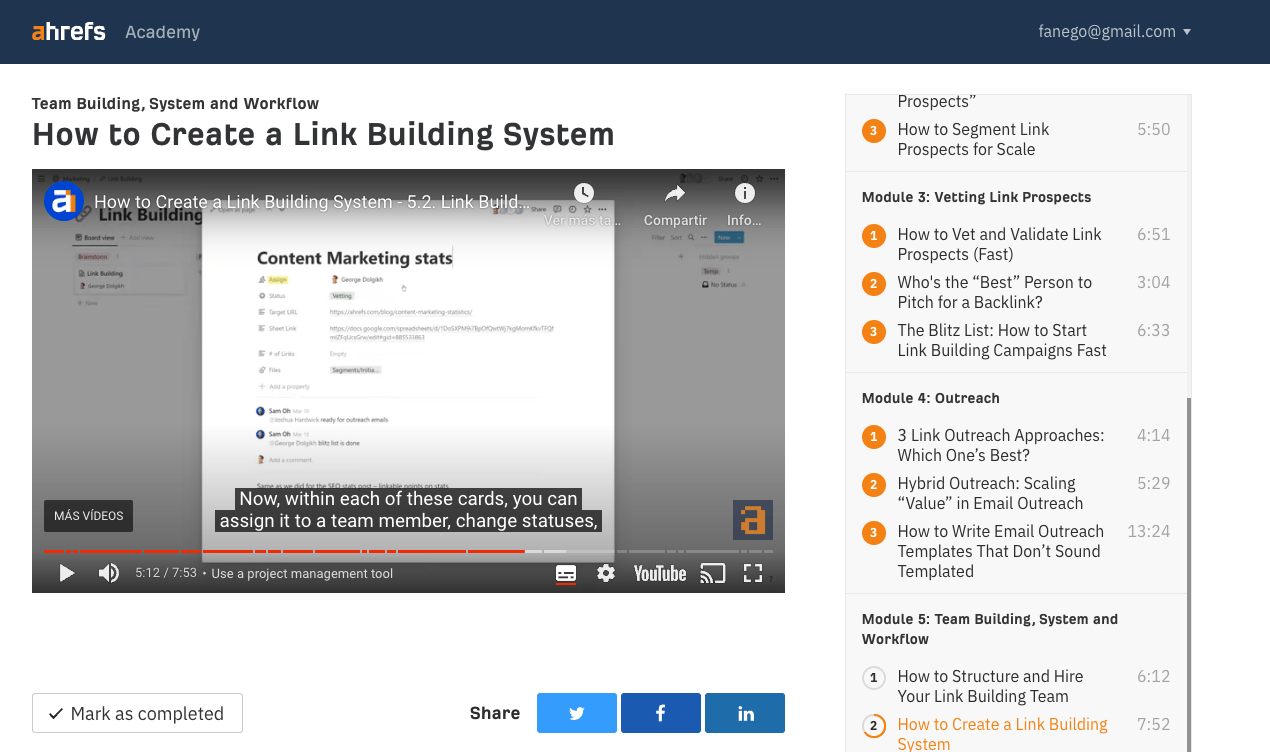
Task: Play the video in the player
Action: pyautogui.click(x=66, y=572)
